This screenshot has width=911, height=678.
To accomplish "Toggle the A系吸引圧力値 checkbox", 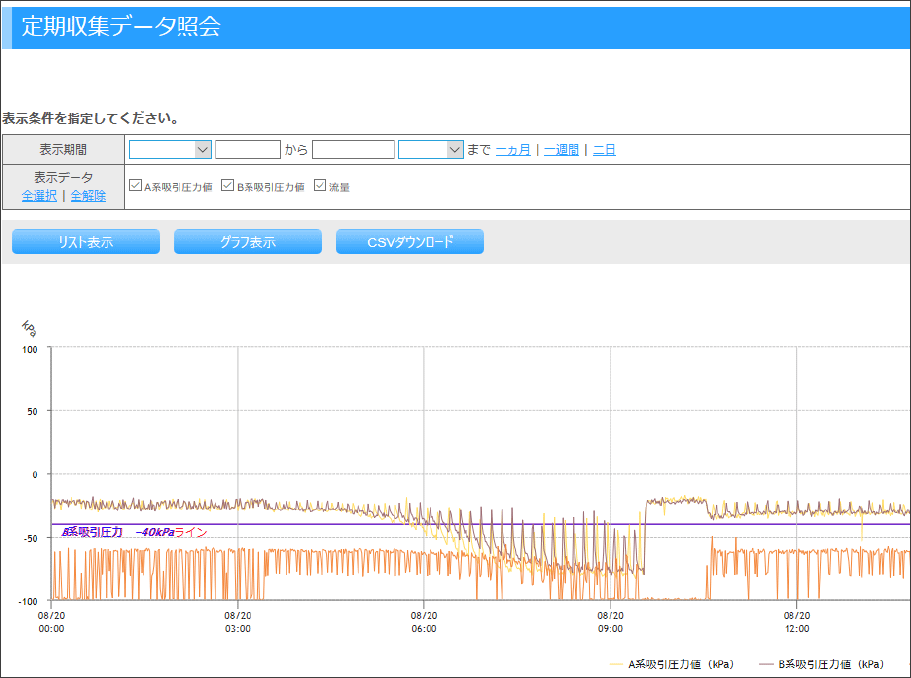I will (135, 185).
